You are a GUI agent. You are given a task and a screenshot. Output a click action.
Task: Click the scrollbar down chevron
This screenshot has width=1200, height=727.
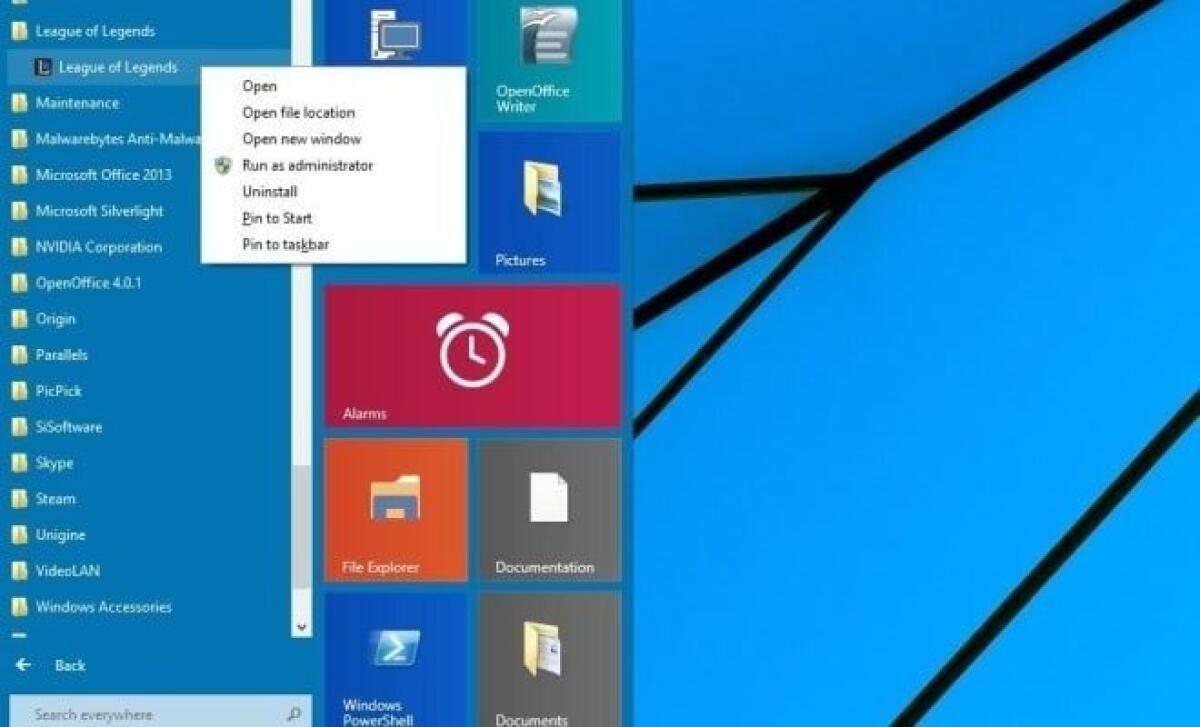pyautogui.click(x=301, y=627)
